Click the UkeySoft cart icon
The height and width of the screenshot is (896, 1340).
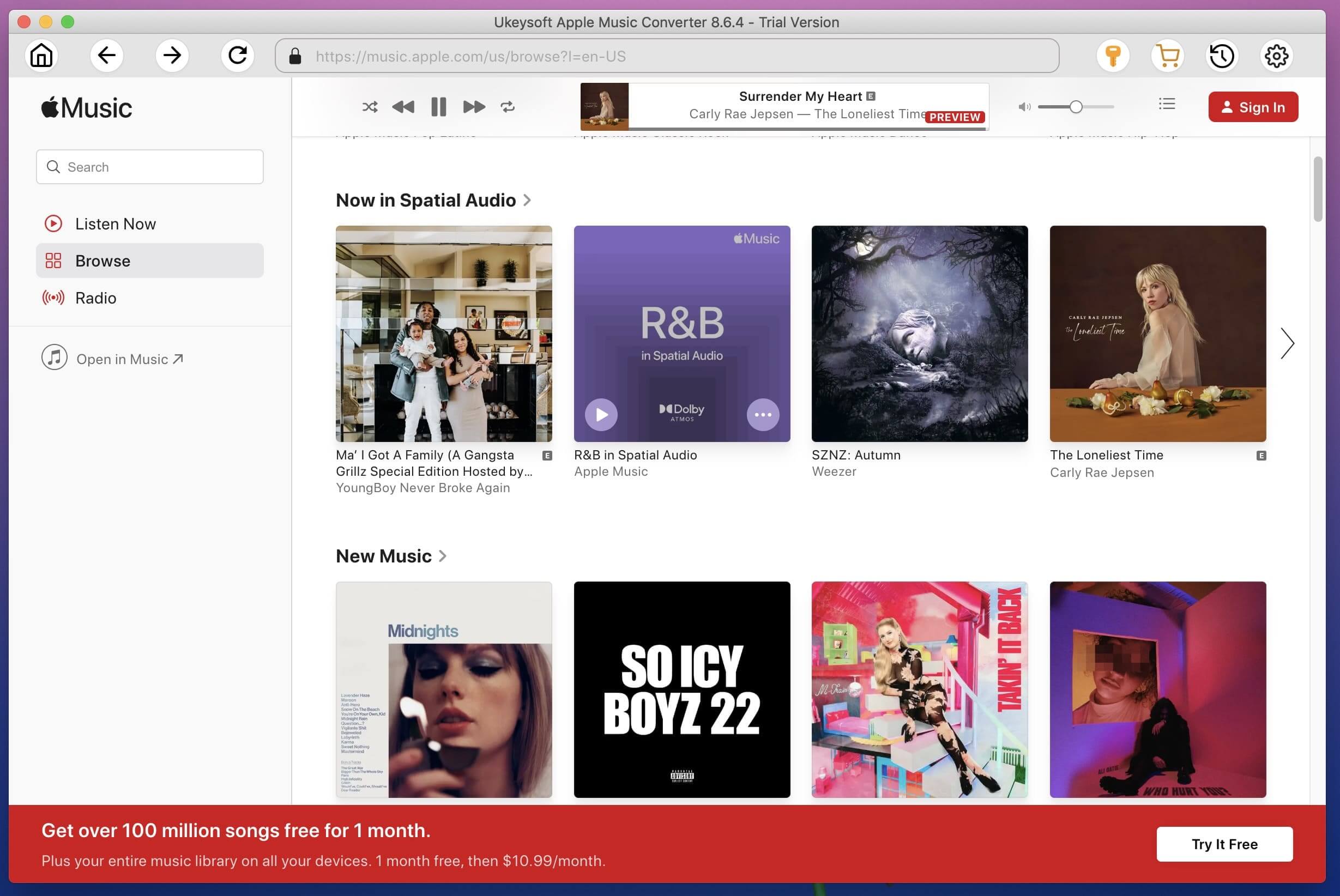tap(1168, 55)
